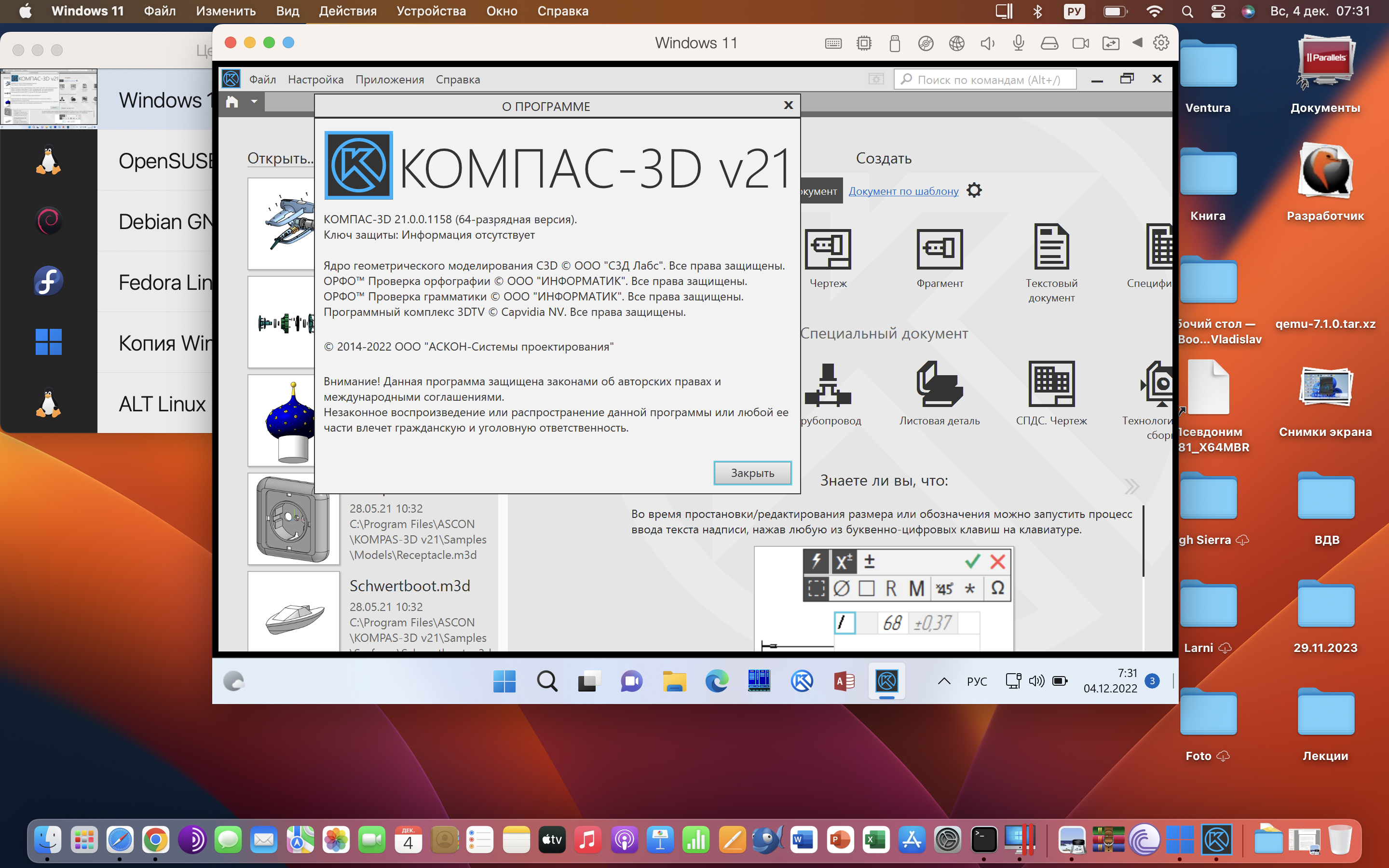This screenshot has width=1389, height=868.
Task: Switch РУС input language in taskbar
Action: pyautogui.click(x=976, y=681)
